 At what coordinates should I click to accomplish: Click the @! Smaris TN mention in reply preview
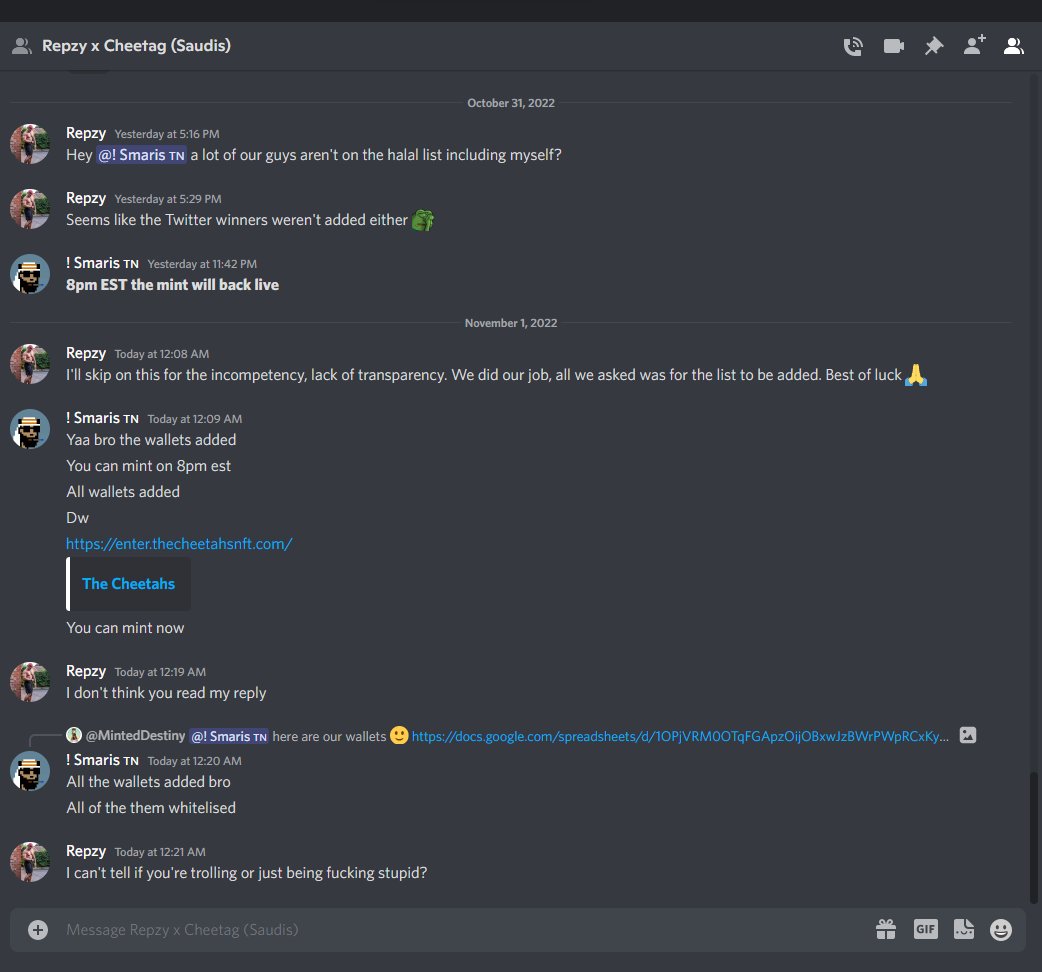(x=229, y=736)
